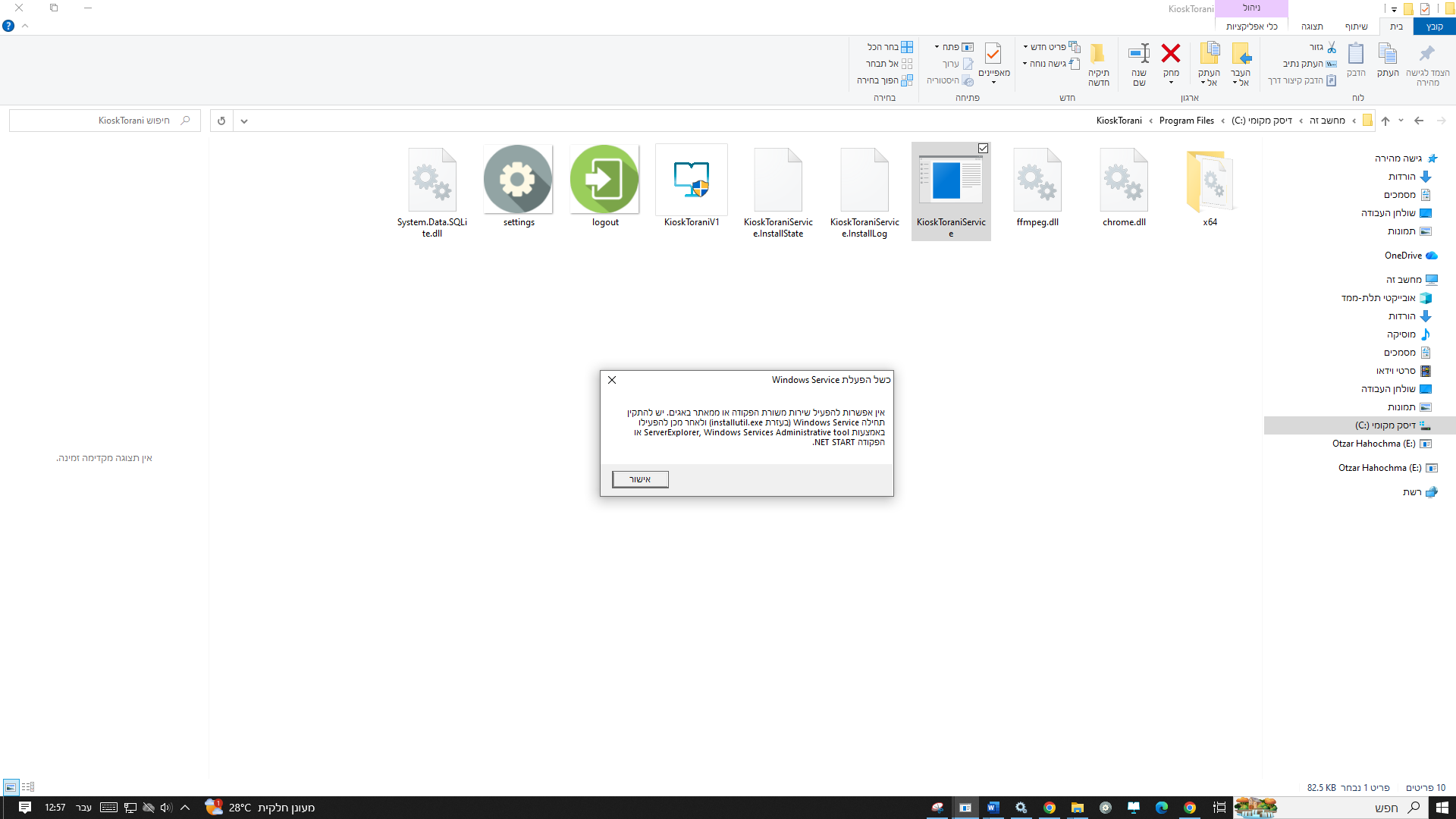The width and height of the screenshot is (1456, 819).
Task: Click Pin to Quick Access icon
Action: [x=1427, y=53]
